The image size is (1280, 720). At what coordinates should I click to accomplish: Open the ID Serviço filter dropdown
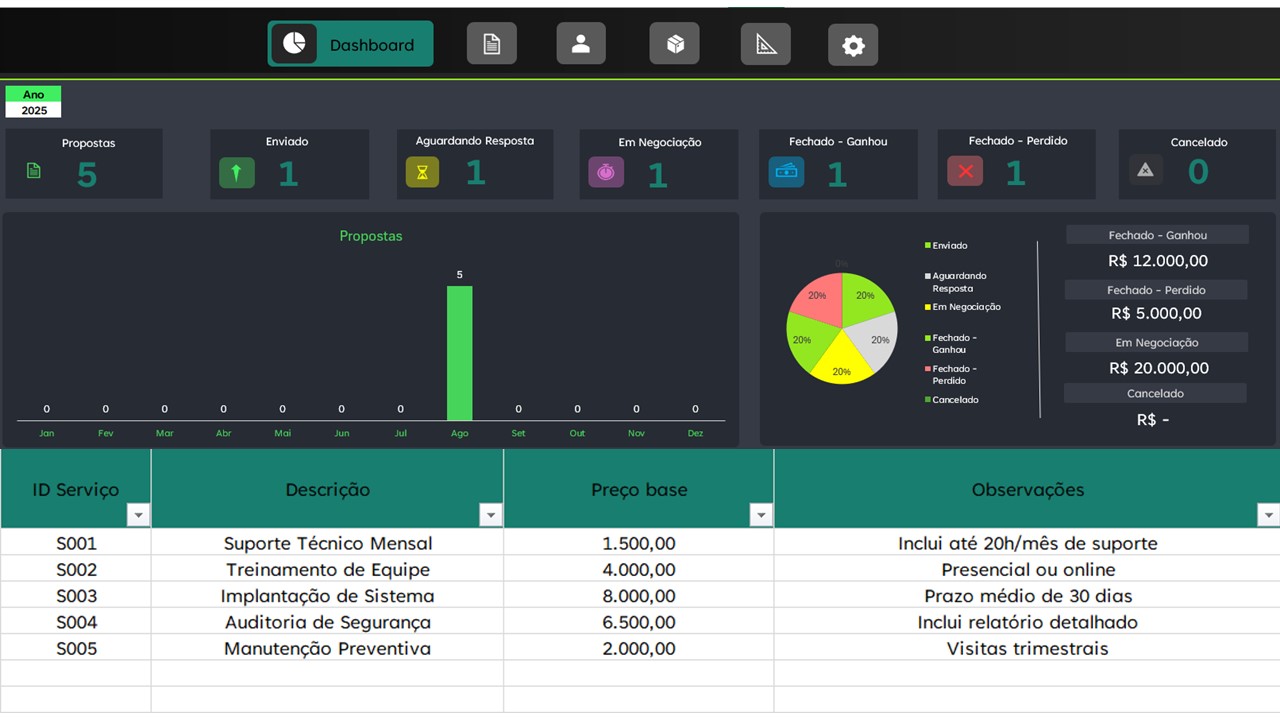pos(138,515)
